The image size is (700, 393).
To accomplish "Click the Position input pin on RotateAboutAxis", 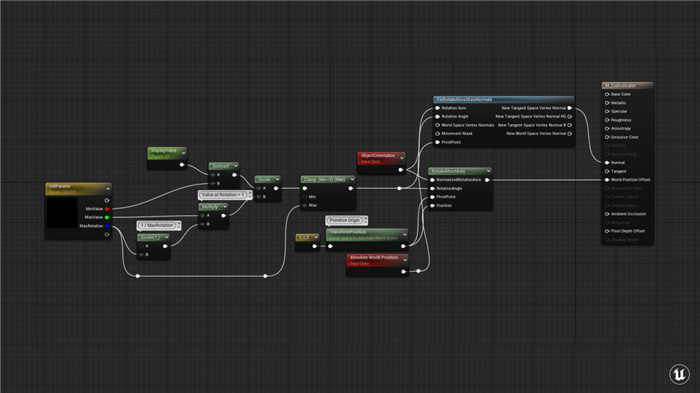I will (x=432, y=205).
